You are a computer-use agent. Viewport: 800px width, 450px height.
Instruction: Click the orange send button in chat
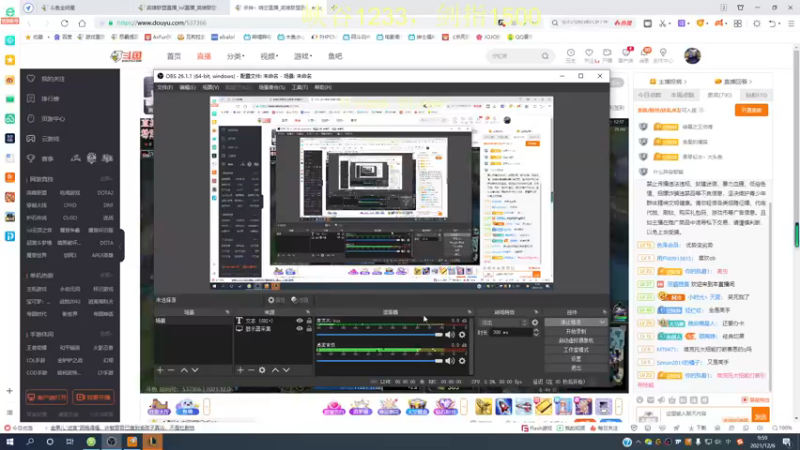761,416
